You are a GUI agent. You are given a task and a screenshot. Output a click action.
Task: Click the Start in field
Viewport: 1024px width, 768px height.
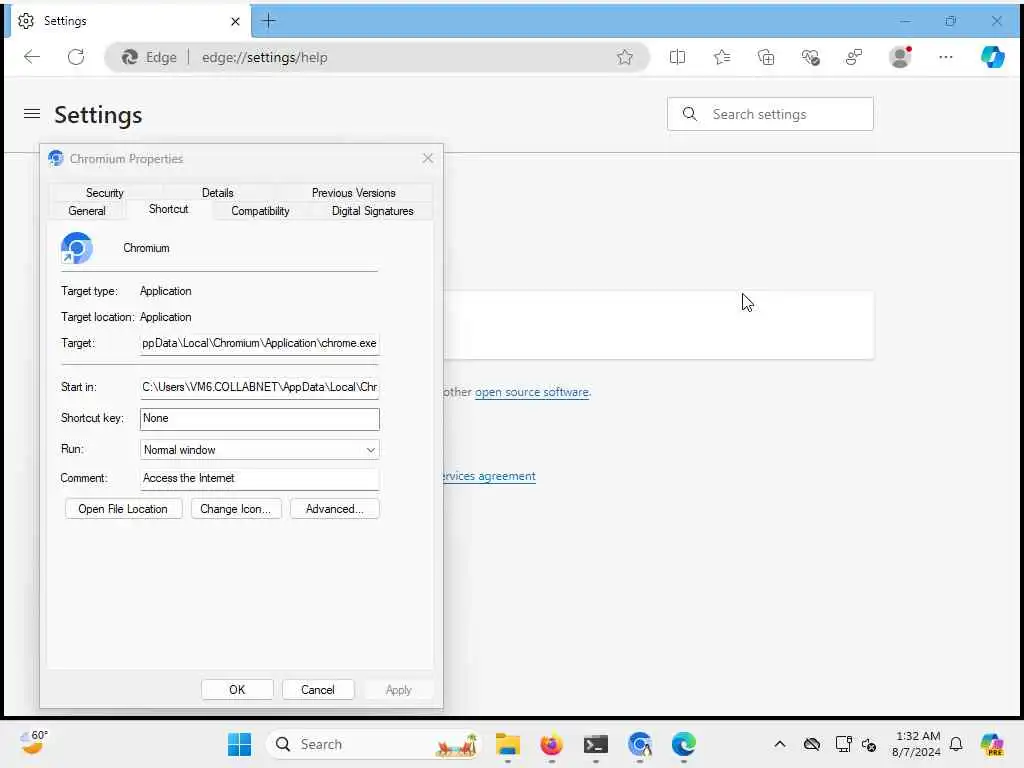tap(259, 387)
